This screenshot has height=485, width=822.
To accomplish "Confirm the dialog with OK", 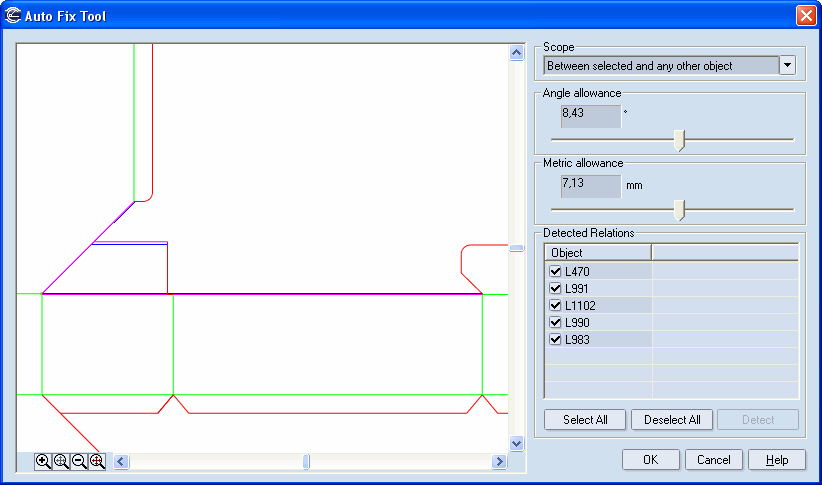I will [651, 460].
